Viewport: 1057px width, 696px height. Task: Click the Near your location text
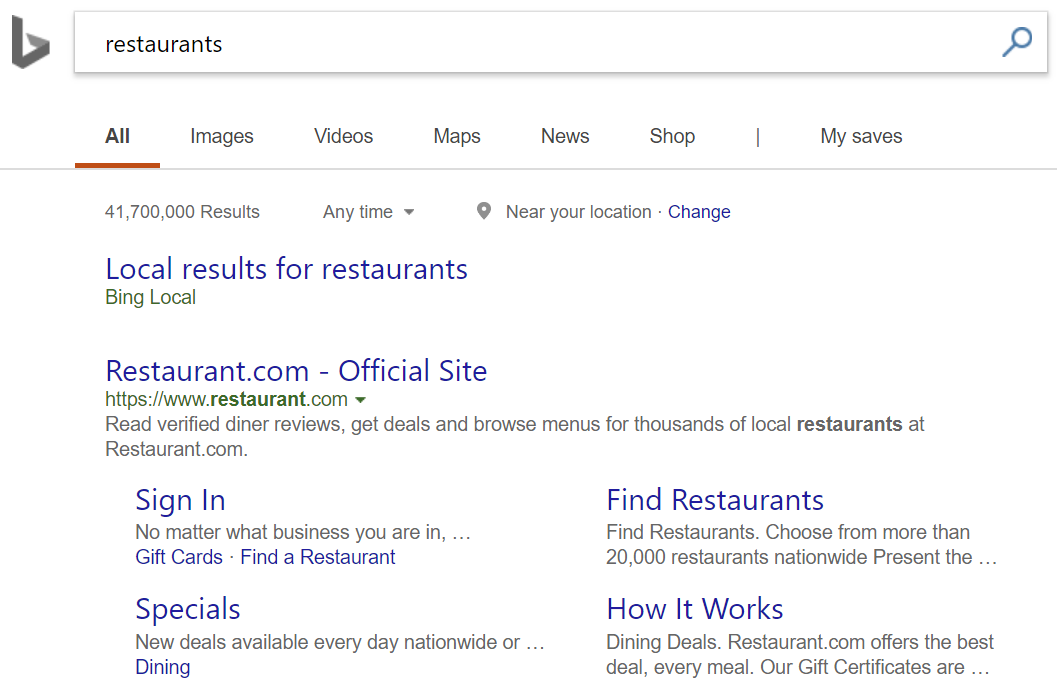[578, 212]
